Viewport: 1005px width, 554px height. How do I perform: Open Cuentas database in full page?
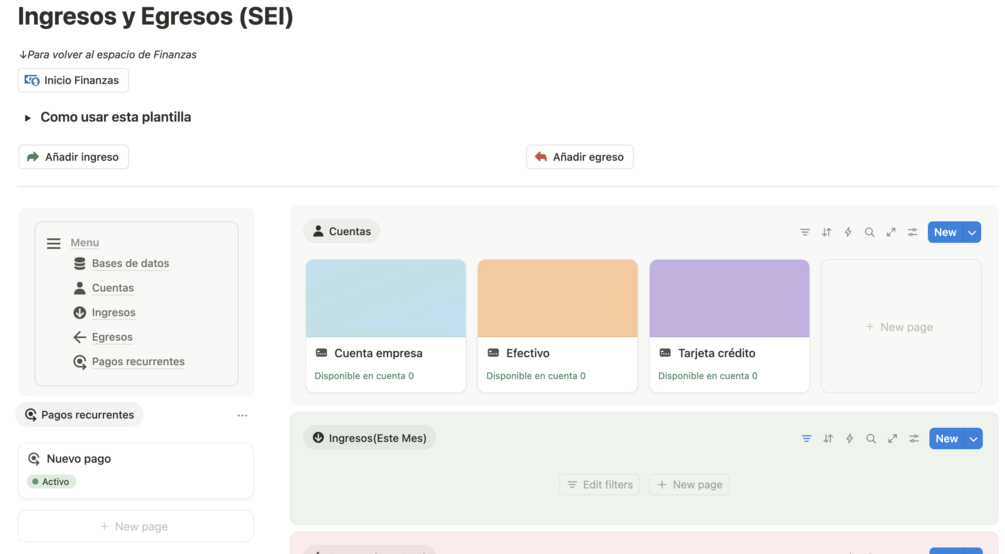click(x=891, y=232)
